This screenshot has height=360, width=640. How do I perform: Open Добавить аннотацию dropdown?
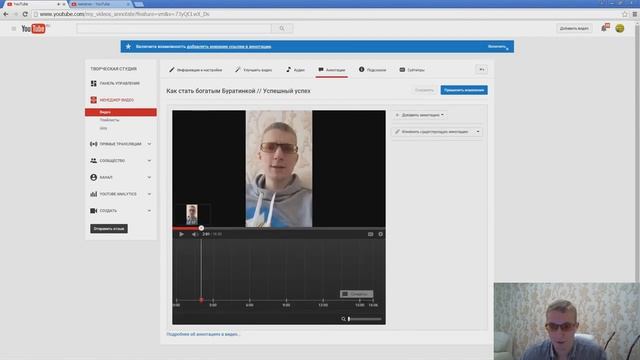[x=420, y=115]
